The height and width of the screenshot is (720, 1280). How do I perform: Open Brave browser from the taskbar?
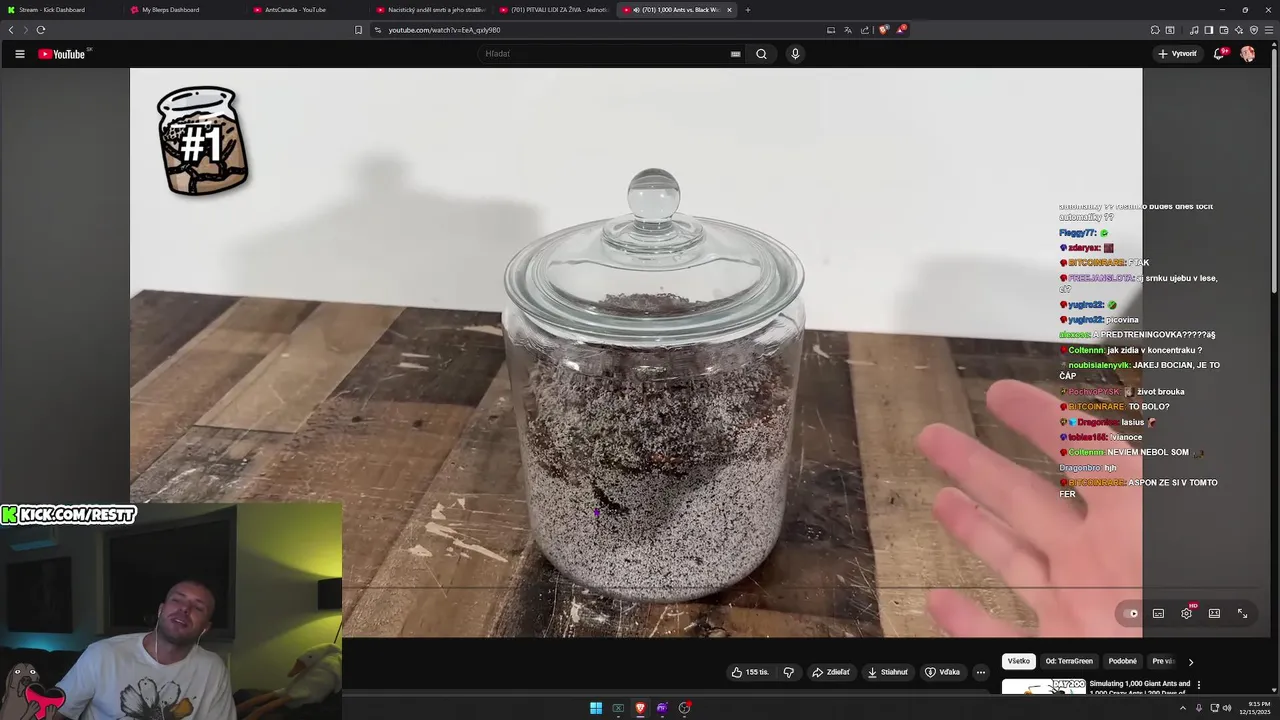point(640,708)
